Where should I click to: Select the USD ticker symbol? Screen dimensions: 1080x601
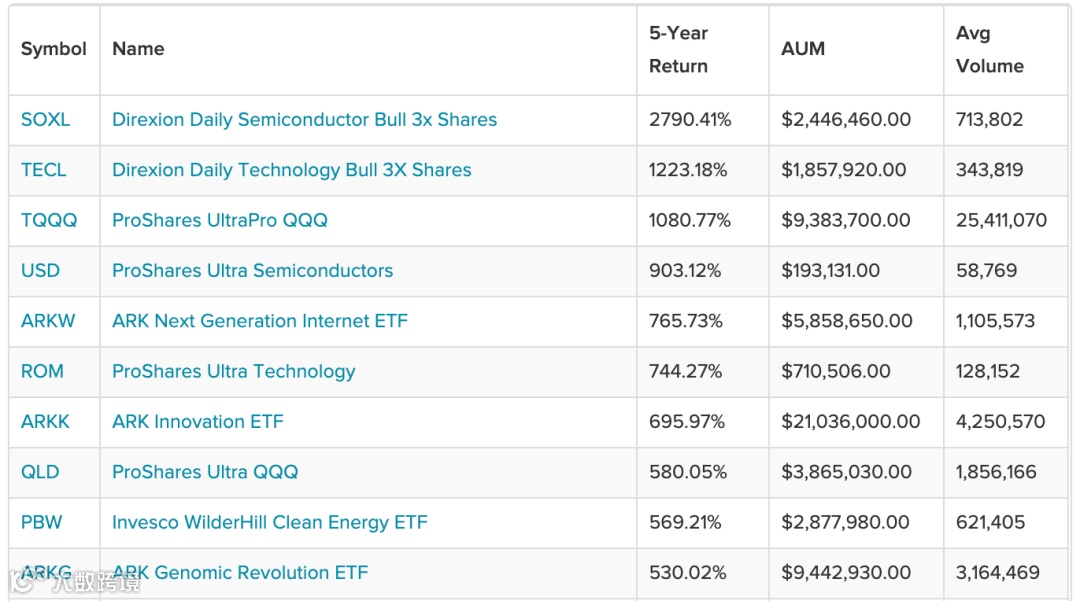click(40, 271)
